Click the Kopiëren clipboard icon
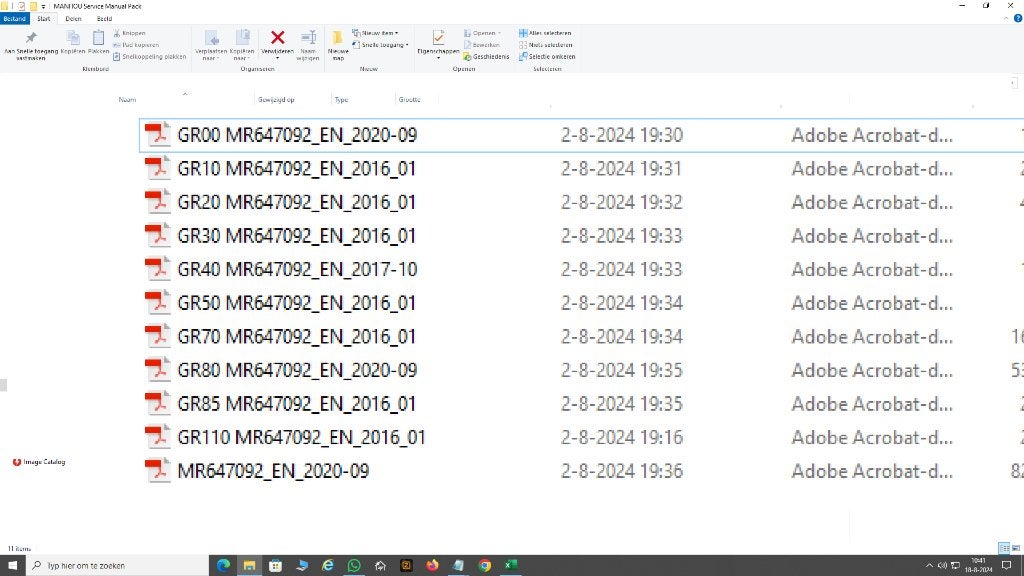Viewport: 1024px width, 576px height. [x=73, y=38]
